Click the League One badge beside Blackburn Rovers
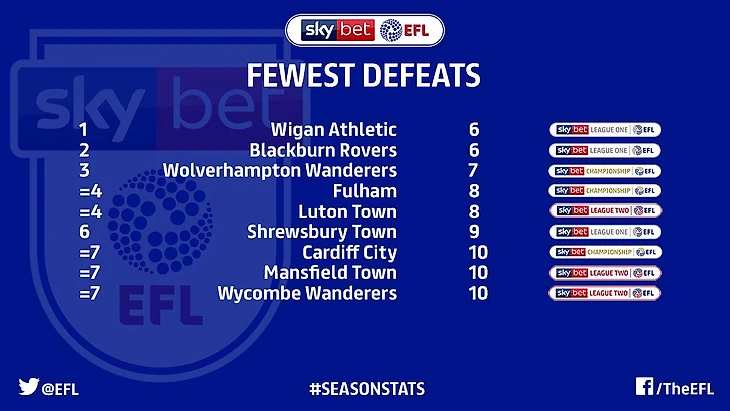 click(x=604, y=150)
